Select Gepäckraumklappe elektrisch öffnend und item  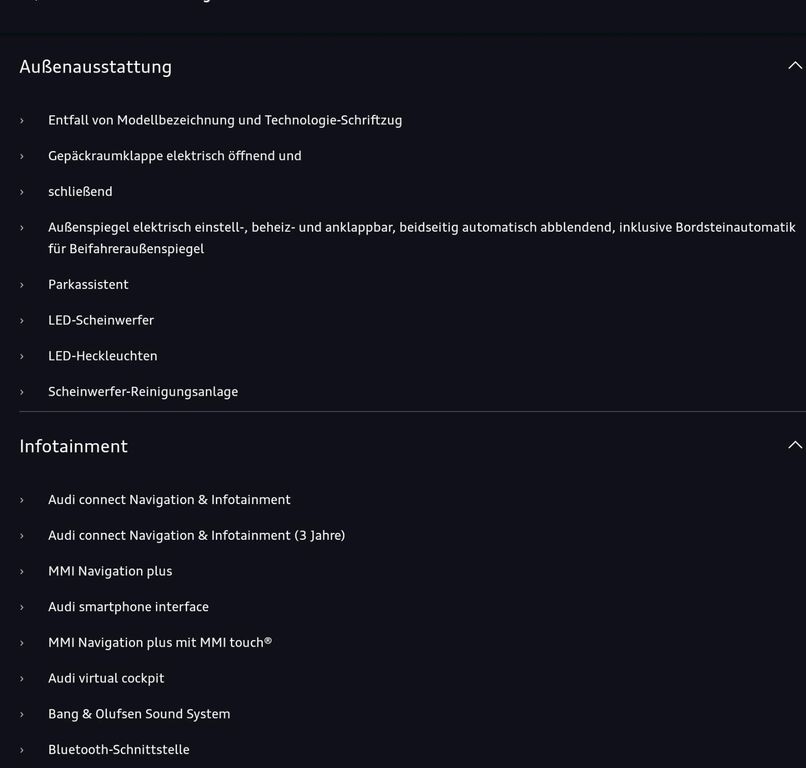coord(175,156)
